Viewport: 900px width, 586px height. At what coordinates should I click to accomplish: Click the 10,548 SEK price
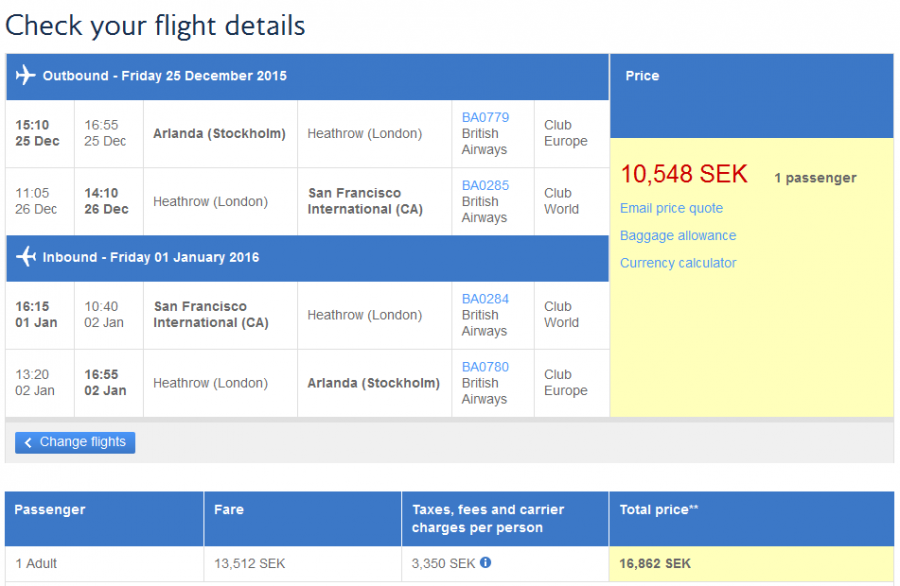pyautogui.click(x=684, y=175)
